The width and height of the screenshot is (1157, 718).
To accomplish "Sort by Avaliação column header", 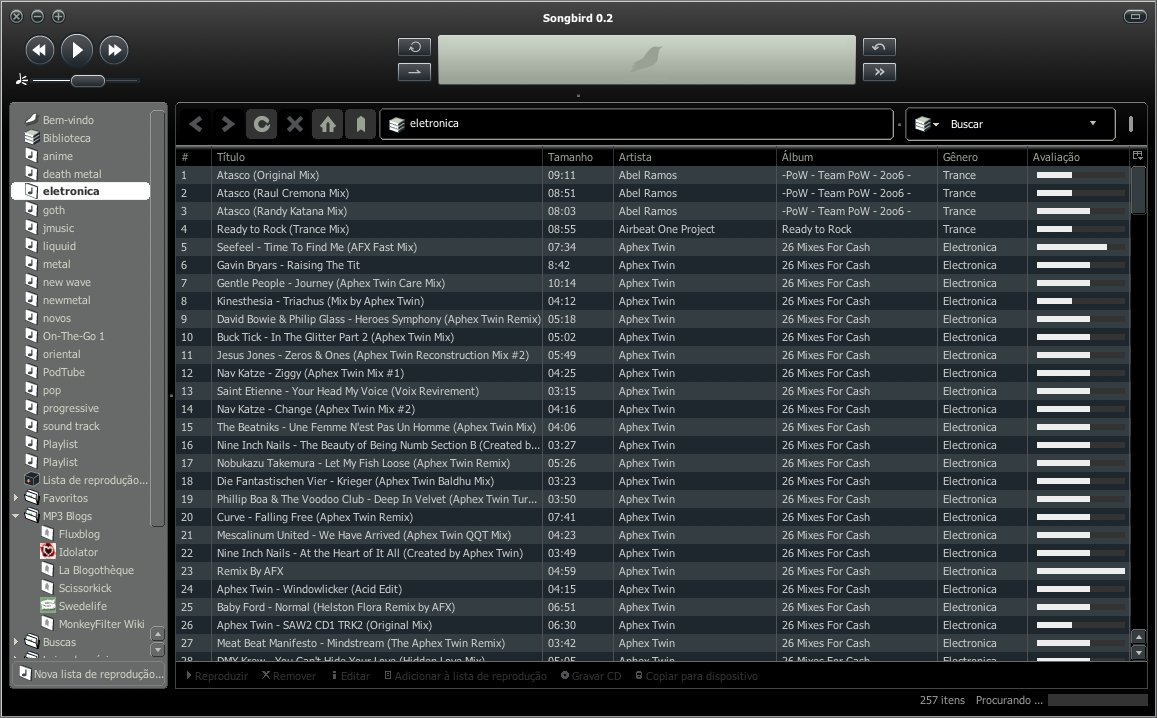I will (x=1078, y=156).
